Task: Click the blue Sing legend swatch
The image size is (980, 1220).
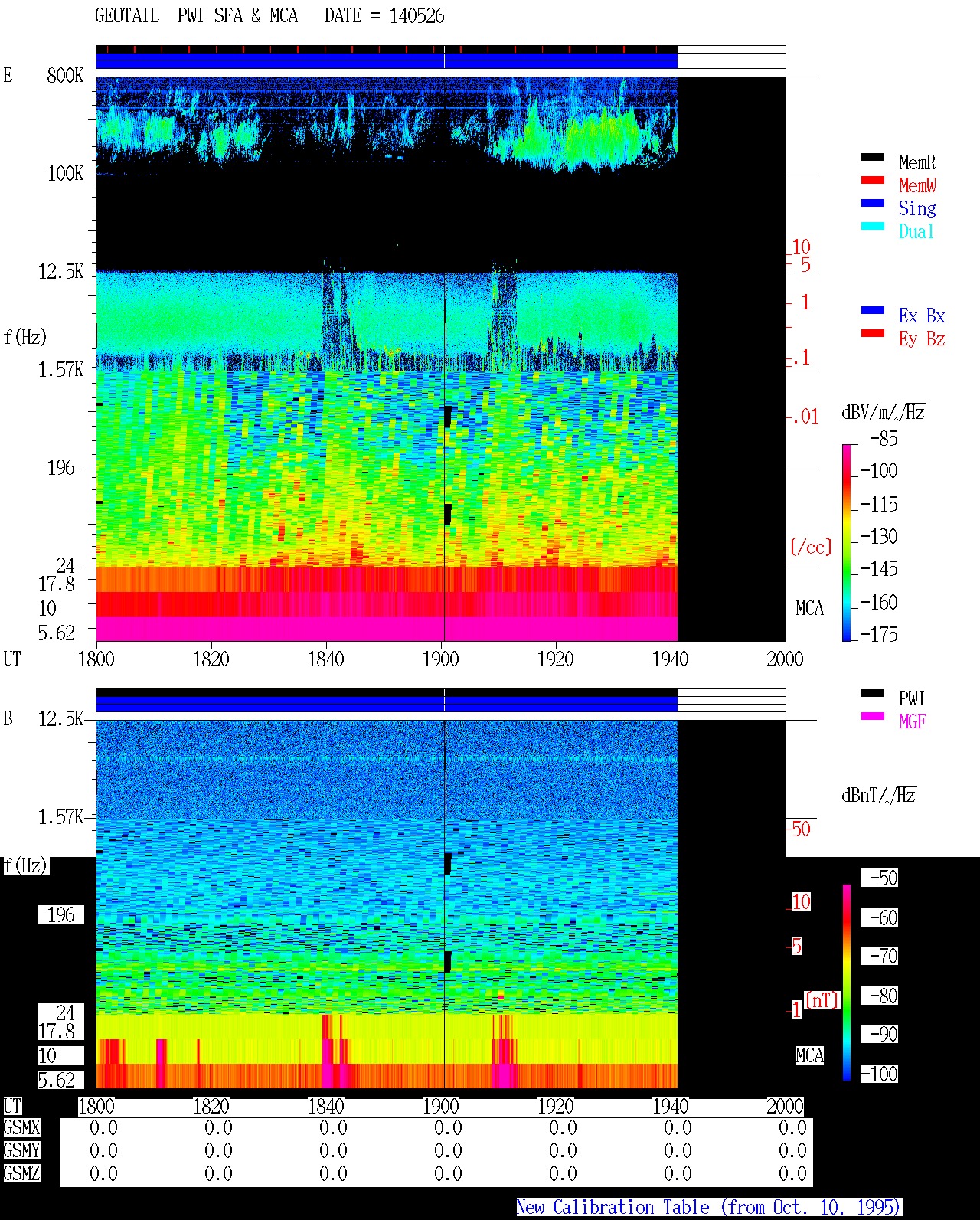Action: click(873, 203)
